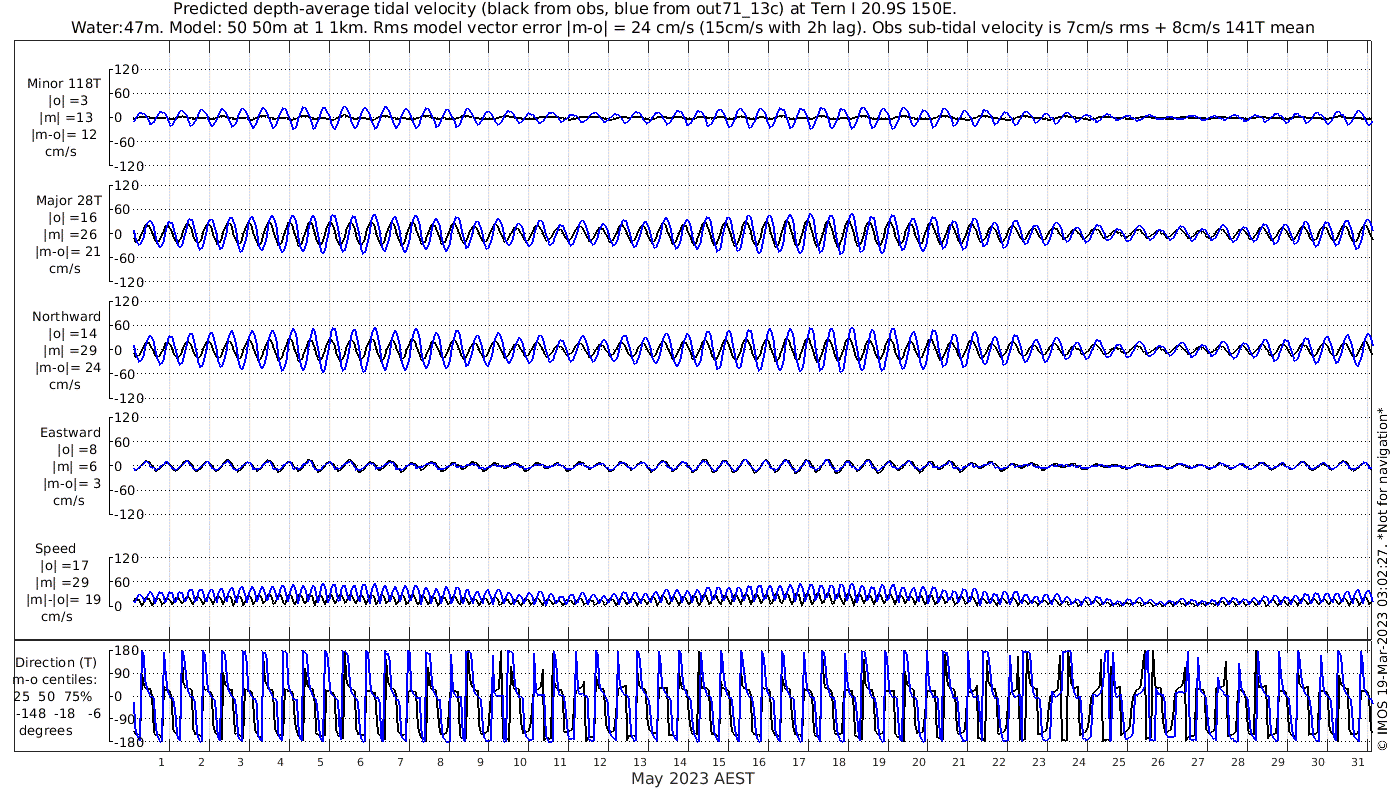Click the 'Predicted depth-average tidal velocity' title line
The image size is (1400, 800).
565,9
